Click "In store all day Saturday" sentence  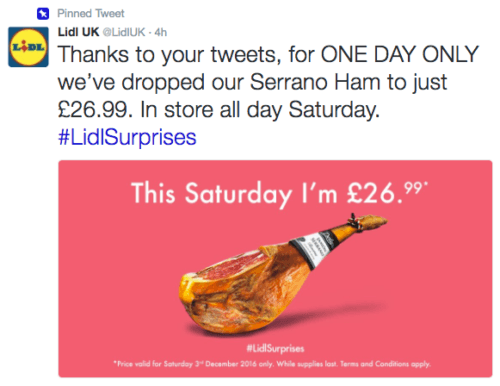point(260,110)
